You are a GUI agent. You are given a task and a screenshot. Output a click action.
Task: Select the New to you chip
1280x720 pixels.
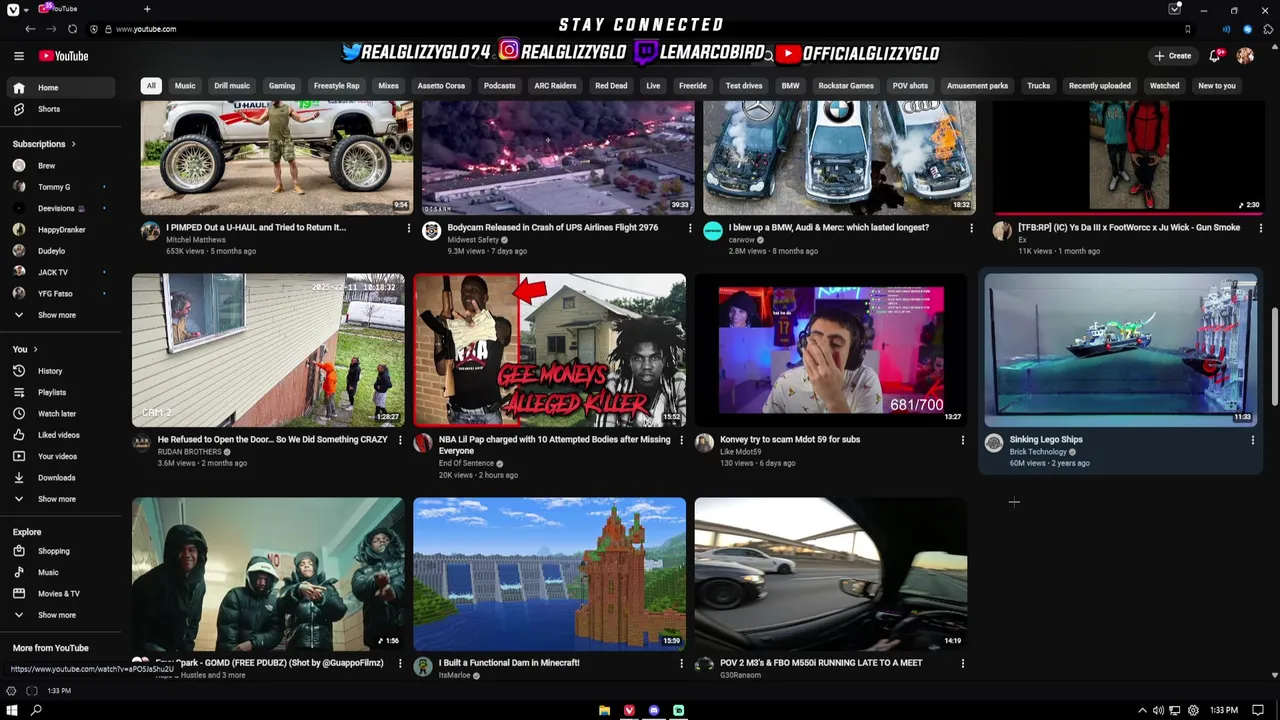click(x=1217, y=86)
